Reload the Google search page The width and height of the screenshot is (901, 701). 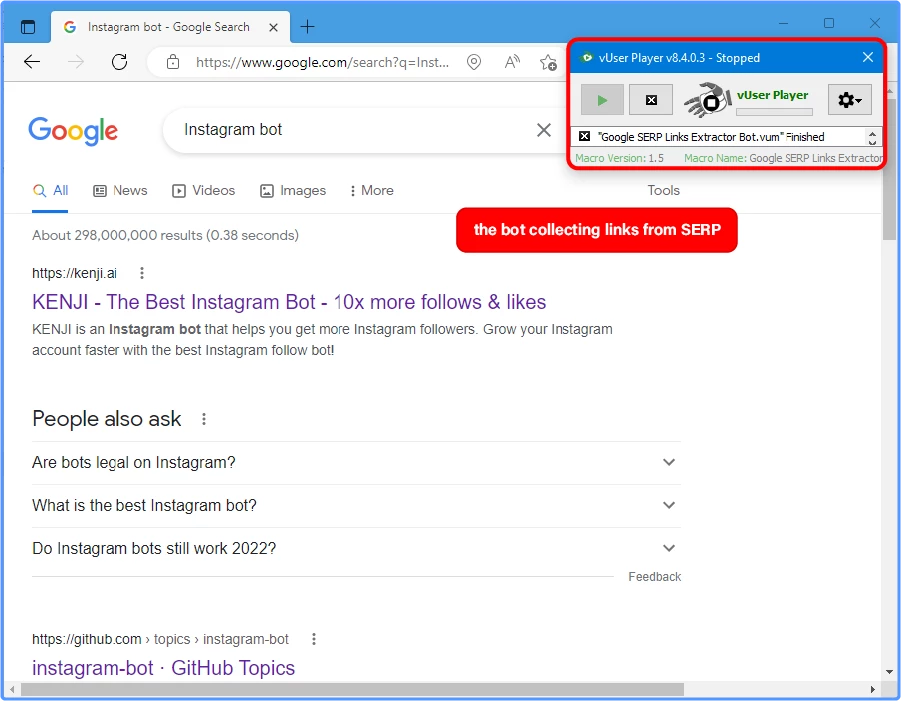click(x=120, y=62)
